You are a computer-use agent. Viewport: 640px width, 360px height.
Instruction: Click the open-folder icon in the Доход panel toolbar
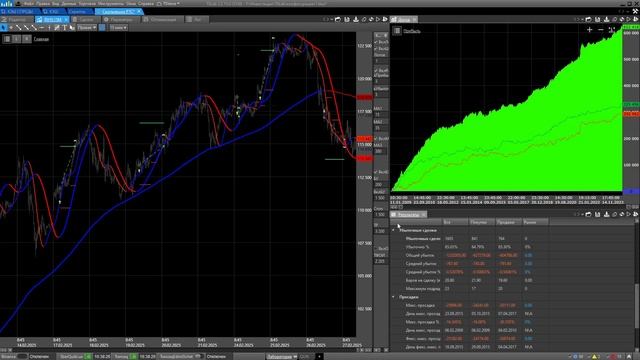(x=588, y=19)
